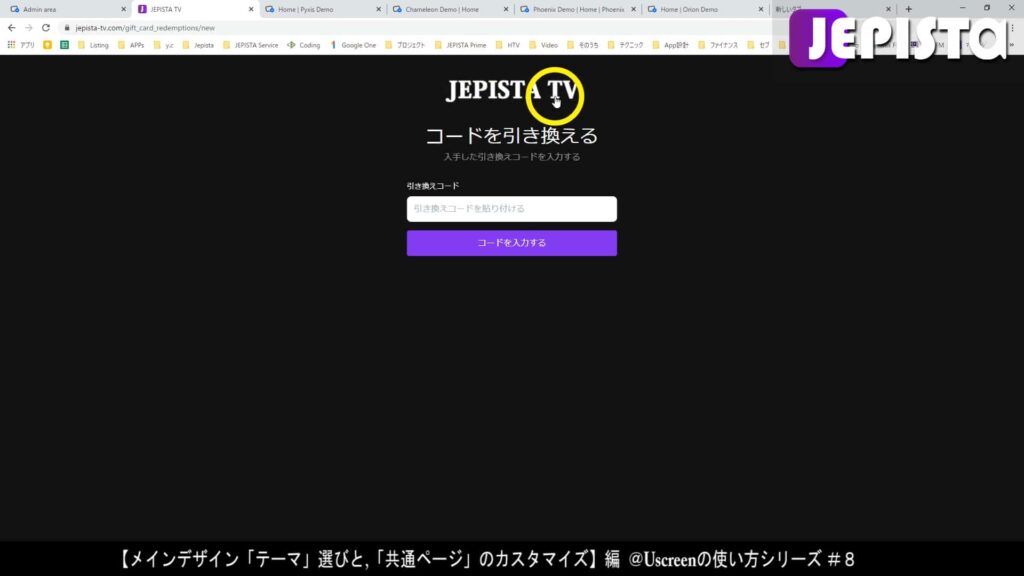
Task: Open the APPs bookmark folder
Action: pos(131,45)
